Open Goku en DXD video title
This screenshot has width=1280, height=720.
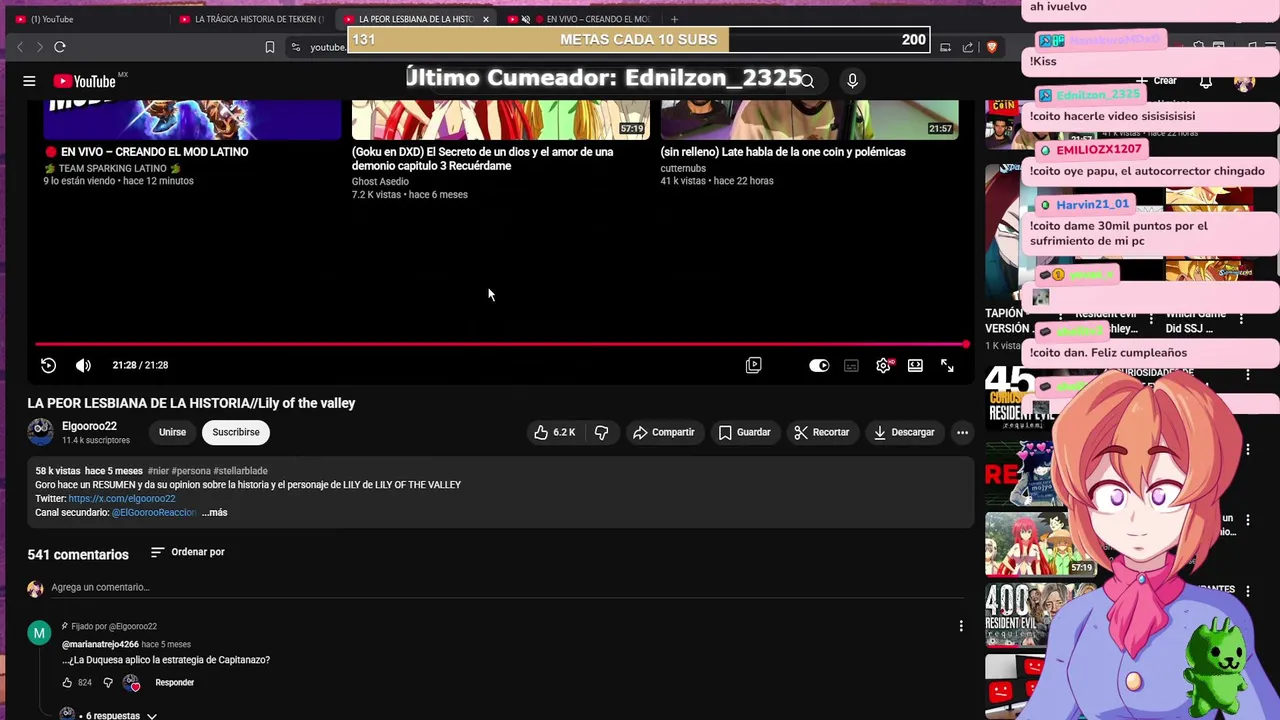483,159
